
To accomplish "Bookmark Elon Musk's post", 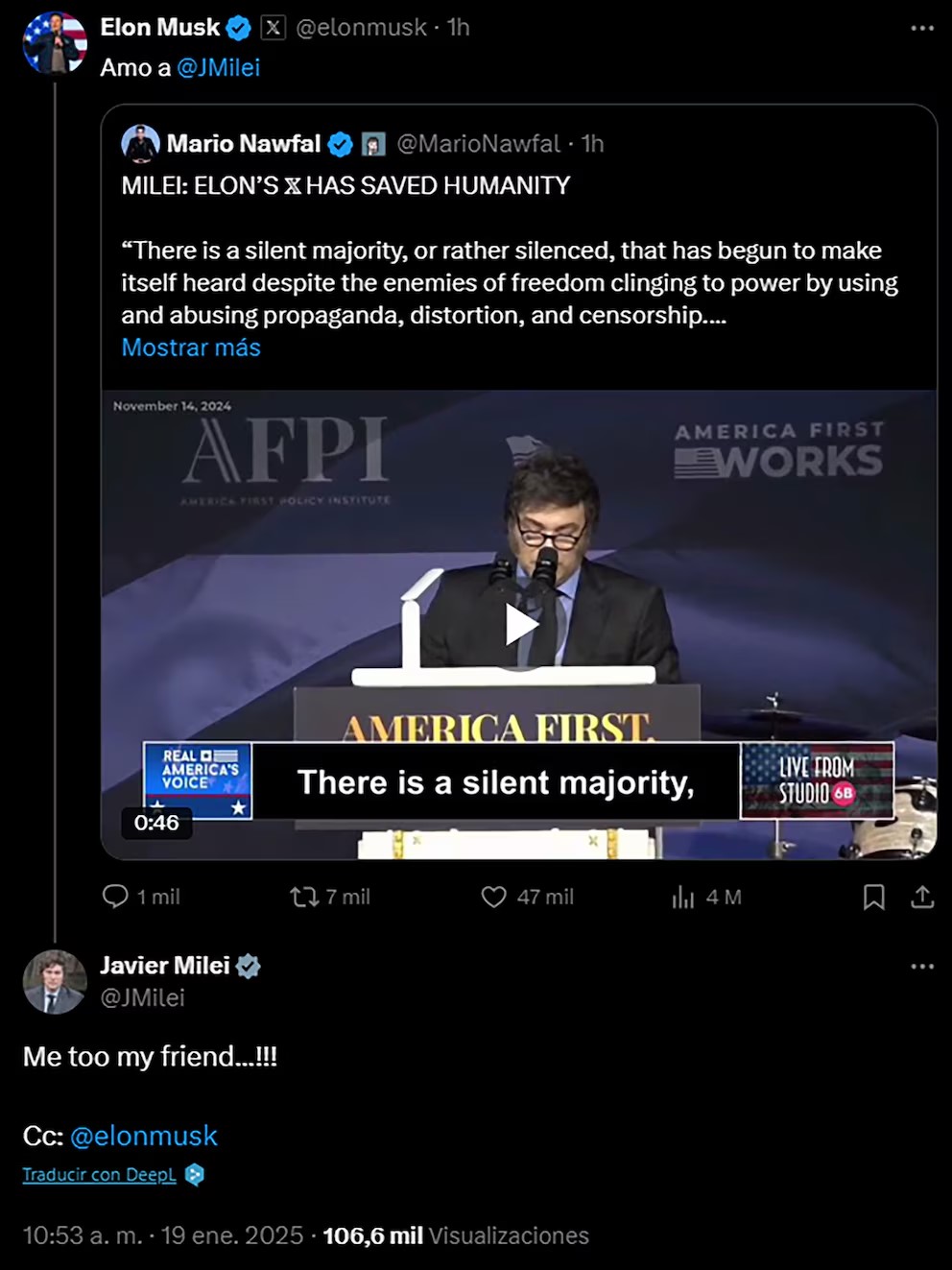I will (873, 897).
